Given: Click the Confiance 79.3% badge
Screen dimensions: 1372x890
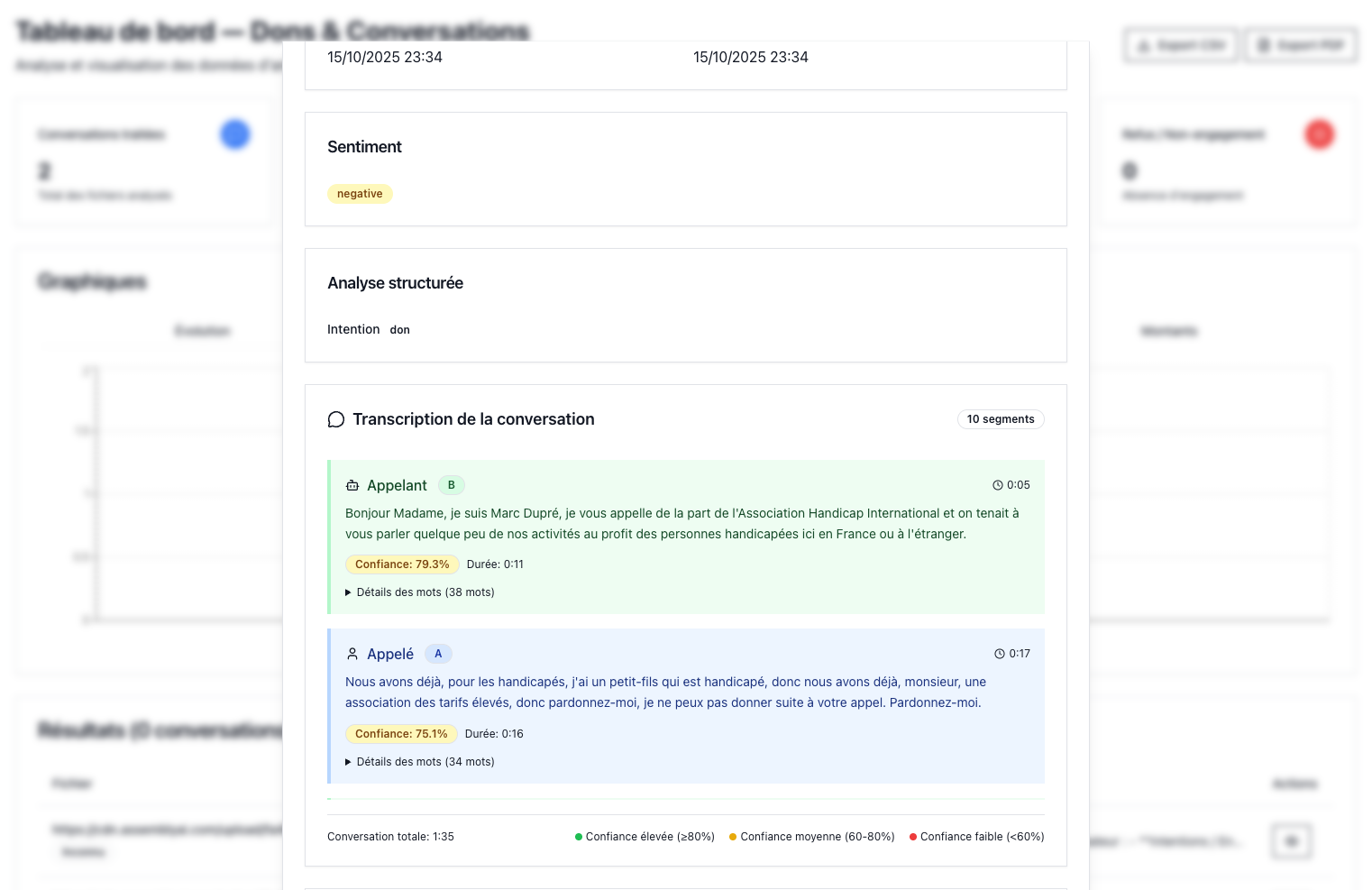Looking at the screenshot, I should tap(402, 564).
